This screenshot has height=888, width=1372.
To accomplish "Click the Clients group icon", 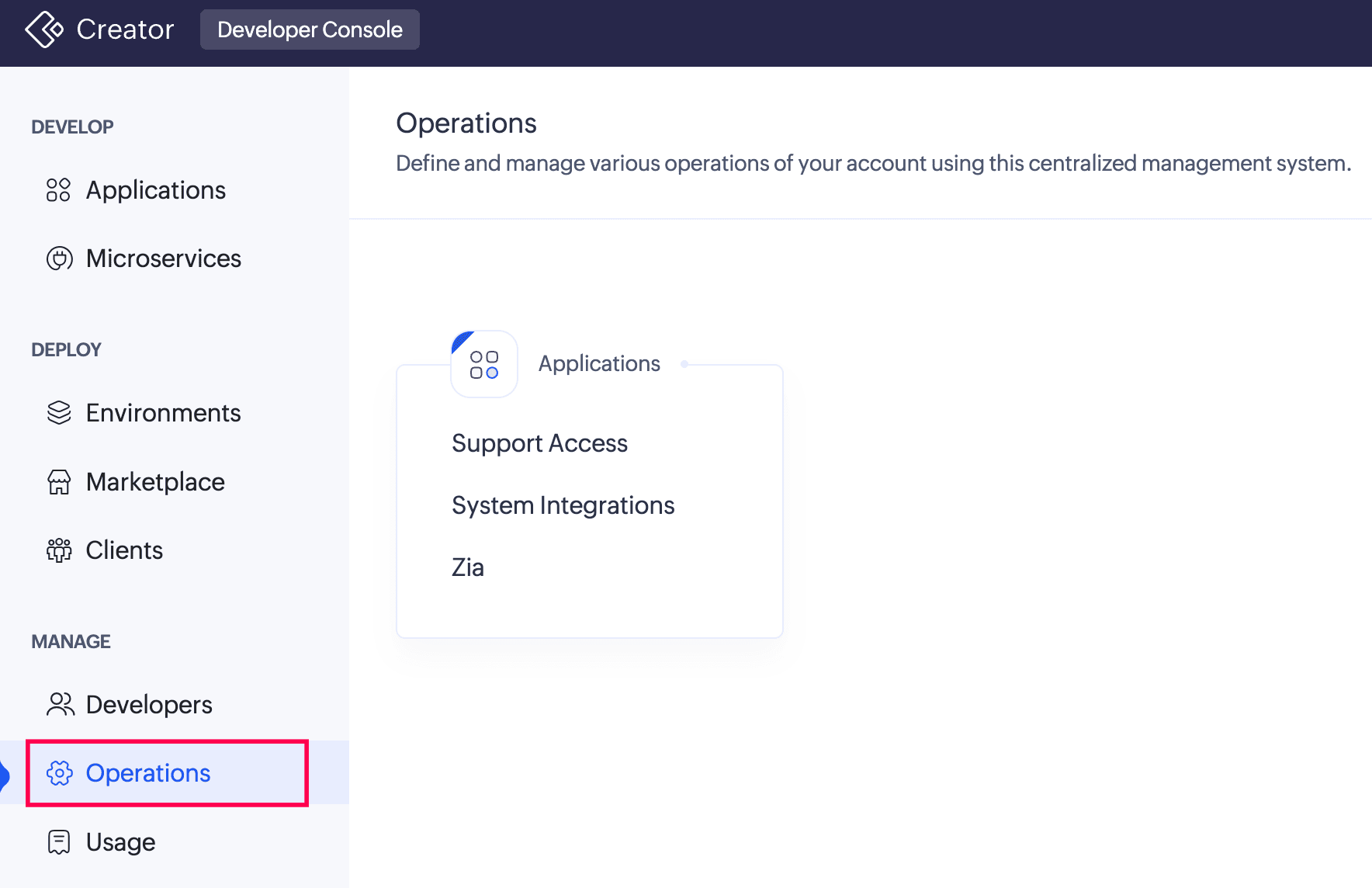I will pos(59,550).
